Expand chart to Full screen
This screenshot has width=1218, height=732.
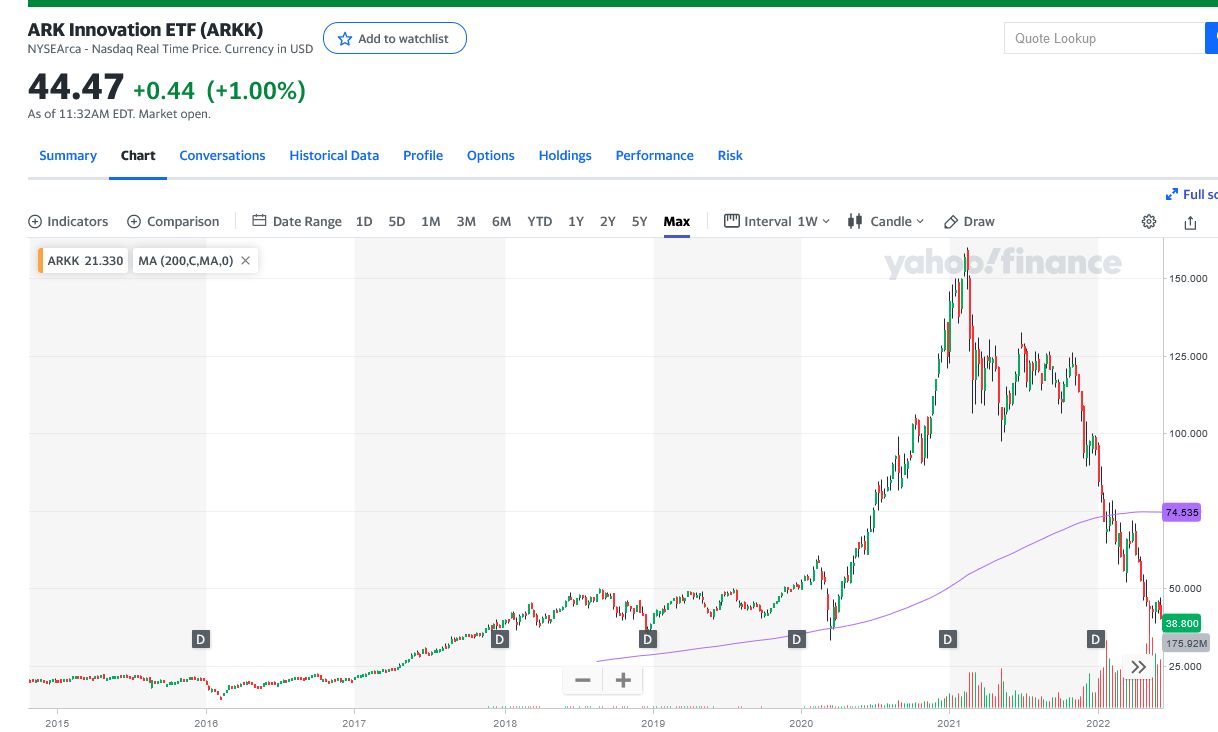[x=1192, y=194]
